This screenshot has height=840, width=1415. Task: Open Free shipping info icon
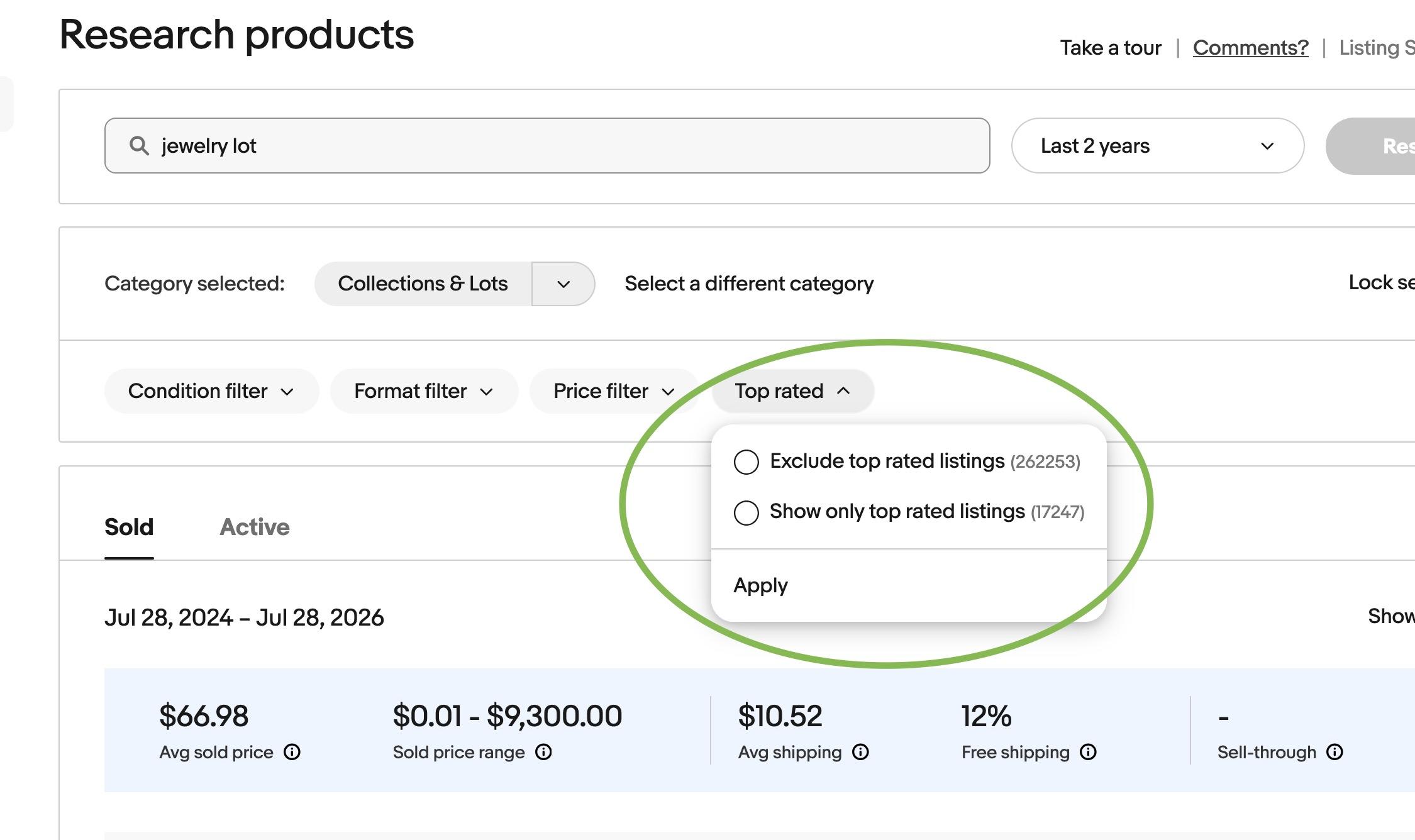pos(1088,752)
